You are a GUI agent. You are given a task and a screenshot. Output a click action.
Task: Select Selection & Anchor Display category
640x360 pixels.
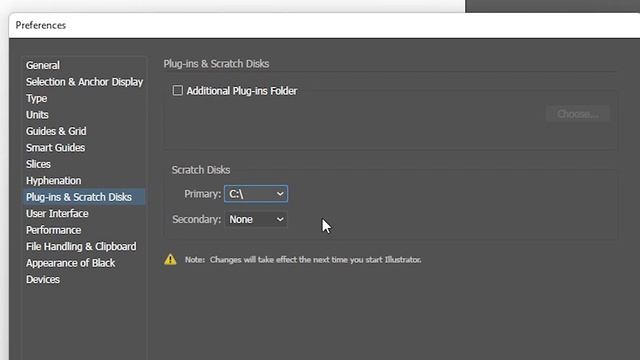click(84, 82)
